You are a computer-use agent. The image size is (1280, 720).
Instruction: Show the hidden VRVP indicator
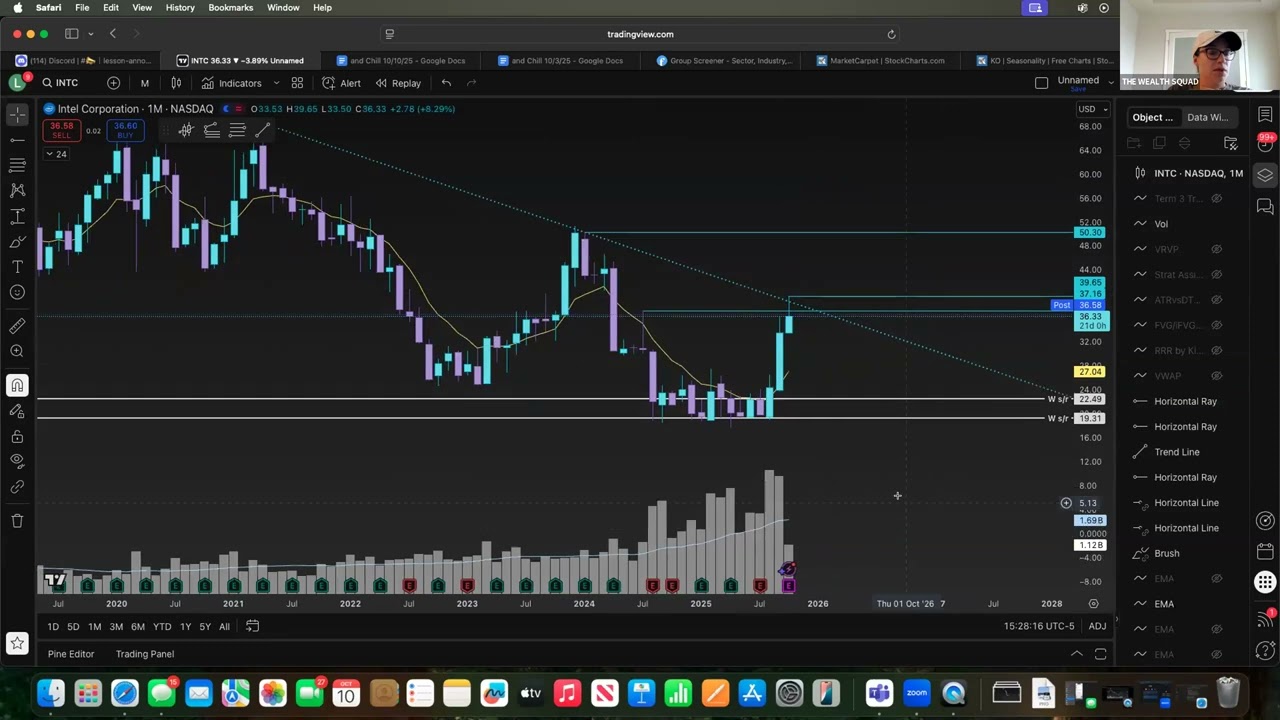point(1217,249)
